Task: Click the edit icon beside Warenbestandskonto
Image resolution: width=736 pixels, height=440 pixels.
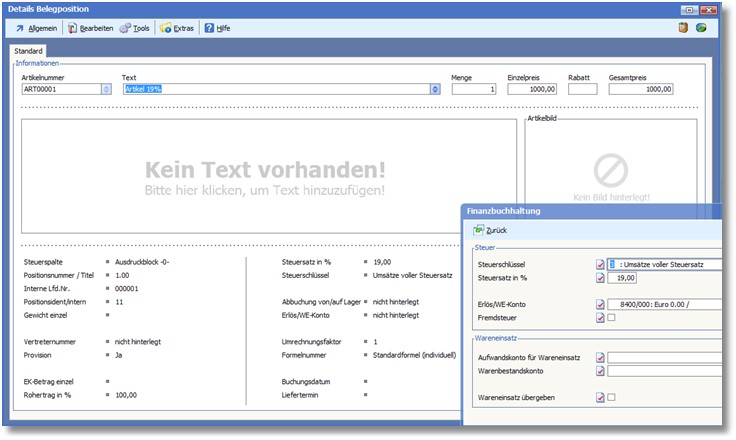Action: pyautogui.click(x=600, y=371)
